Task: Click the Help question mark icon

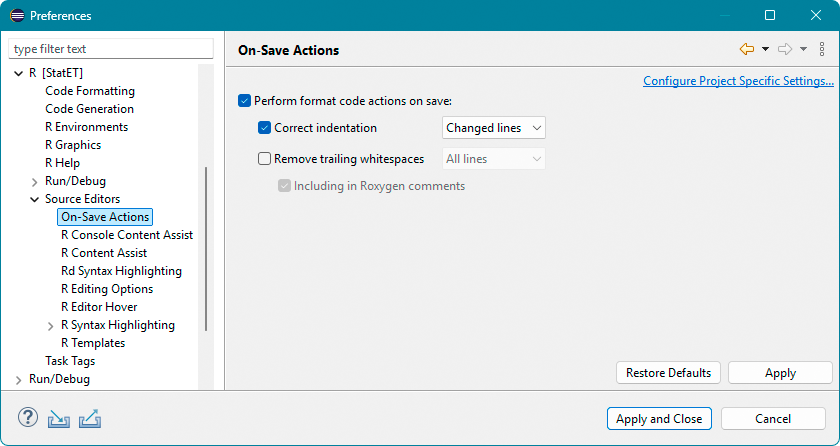Action: (28, 418)
